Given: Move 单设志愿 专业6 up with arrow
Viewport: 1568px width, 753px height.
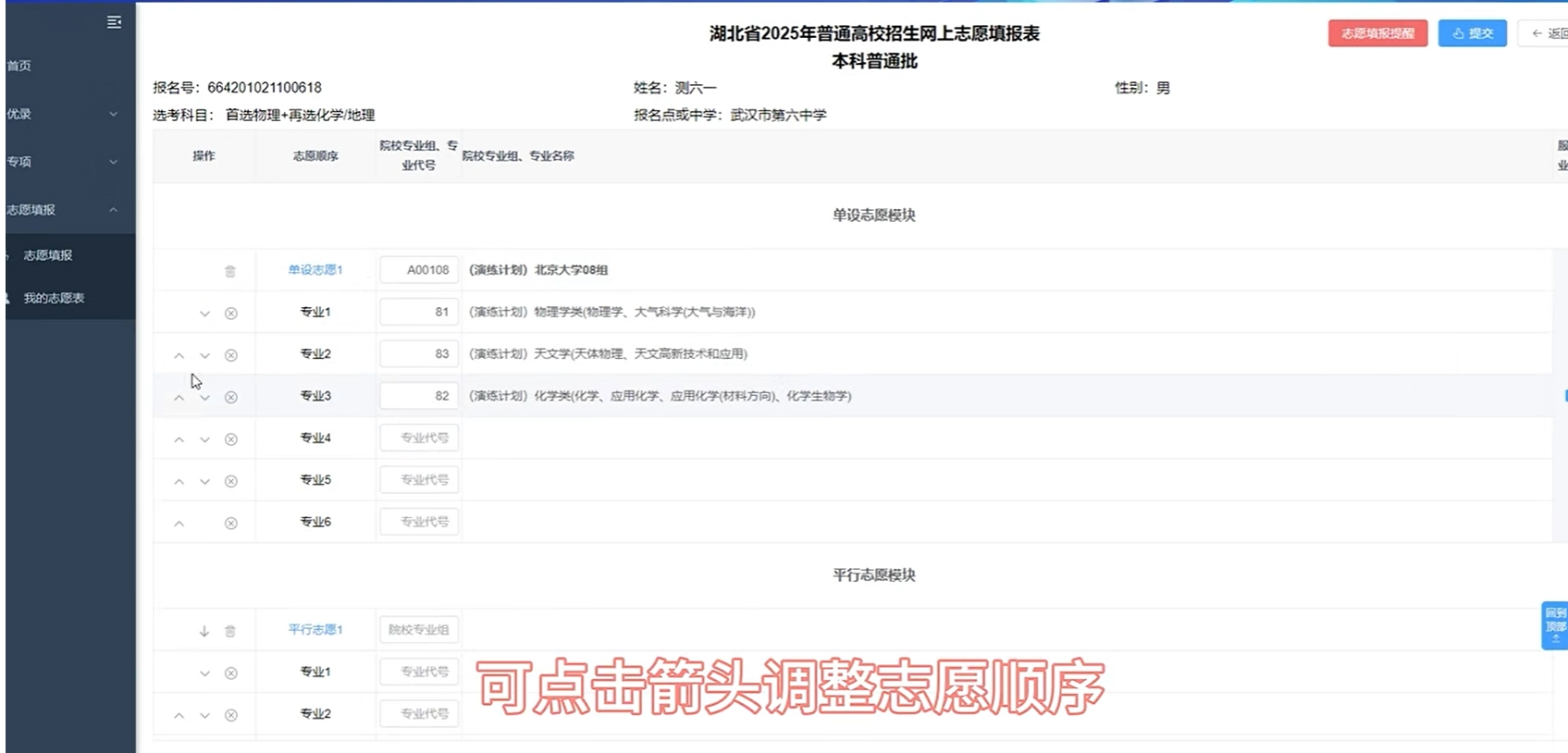Looking at the screenshot, I should pyautogui.click(x=179, y=524).
